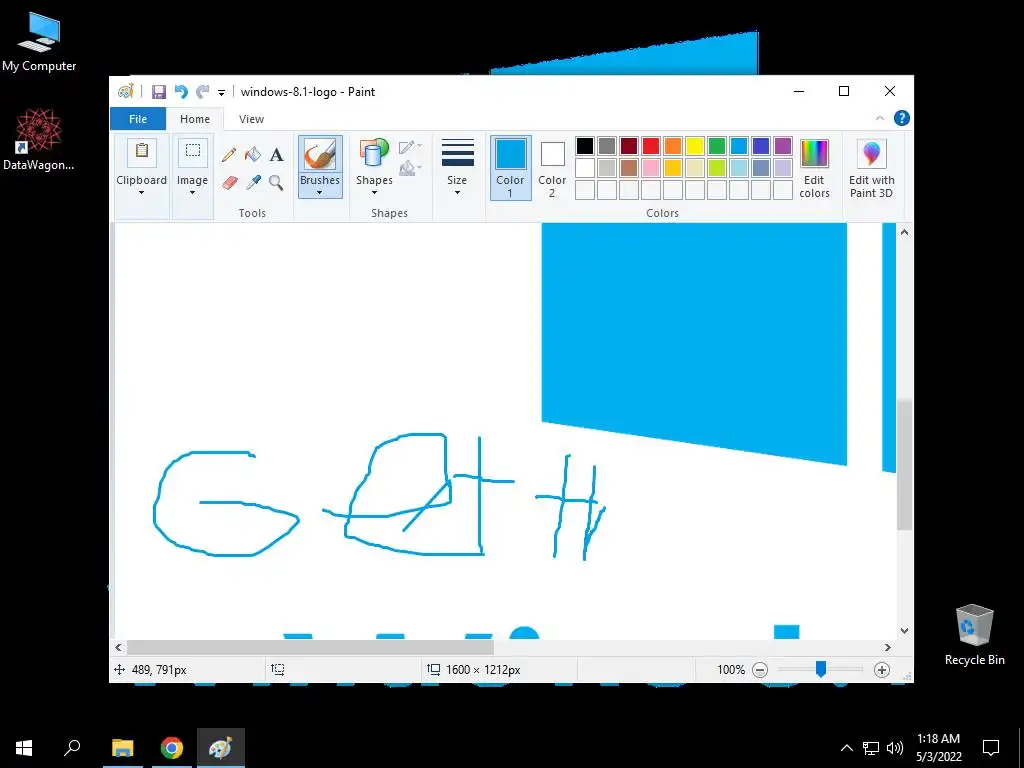Image resolution: width=1024 pixels, height=768 pixels.
Task: Pick the black color swatch
Action: pos(585,146)
